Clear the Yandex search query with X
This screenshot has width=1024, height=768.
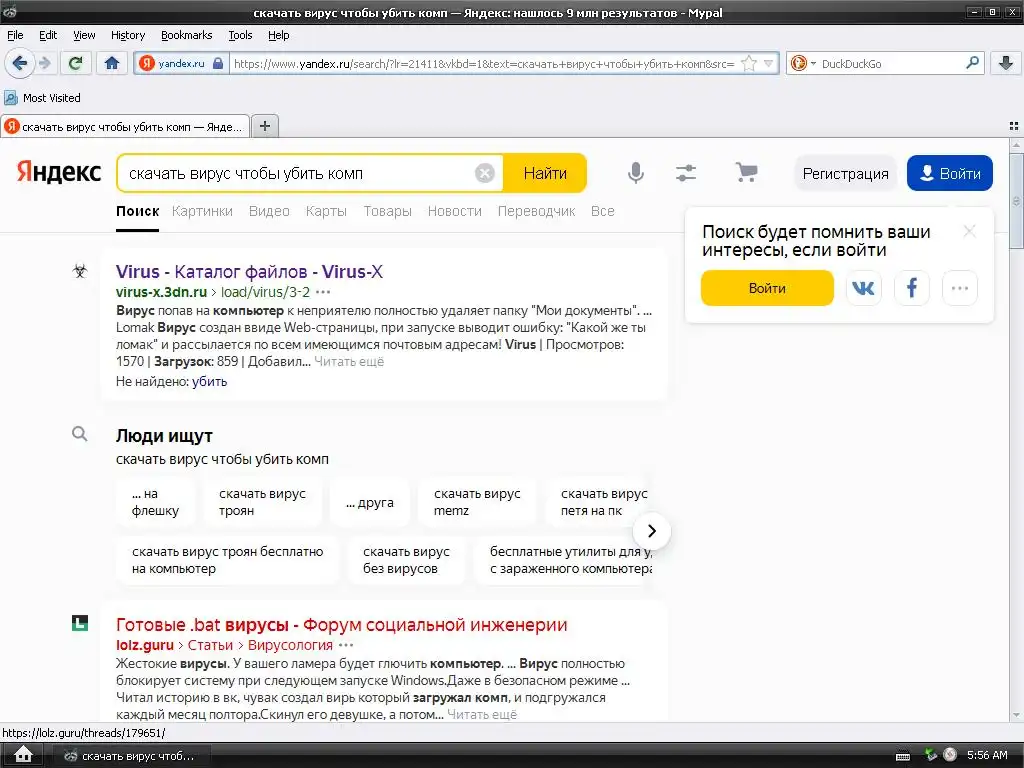click(x=485, y=173)
